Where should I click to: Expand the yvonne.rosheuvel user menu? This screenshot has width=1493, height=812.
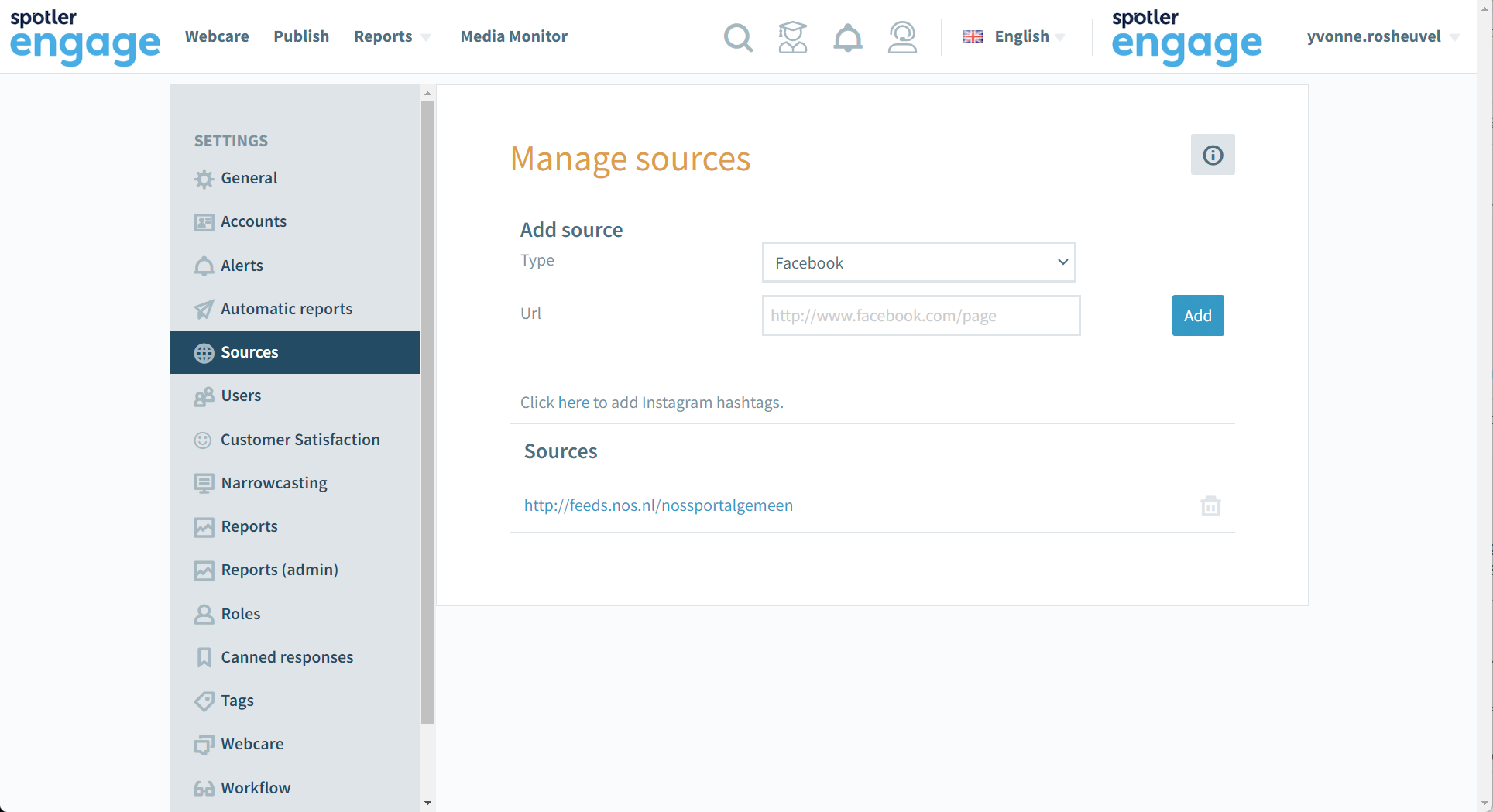[x=1383, y=36]
